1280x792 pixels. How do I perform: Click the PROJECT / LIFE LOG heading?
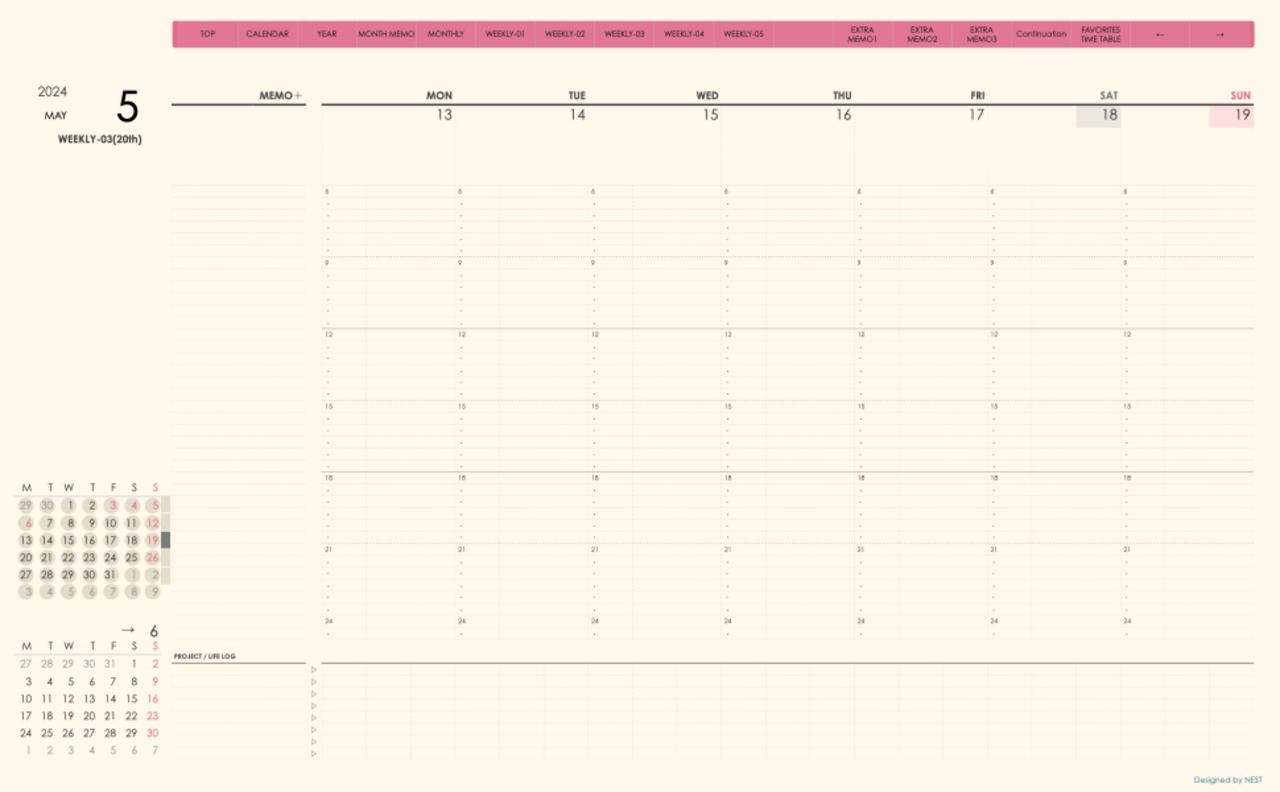(205, 657)
